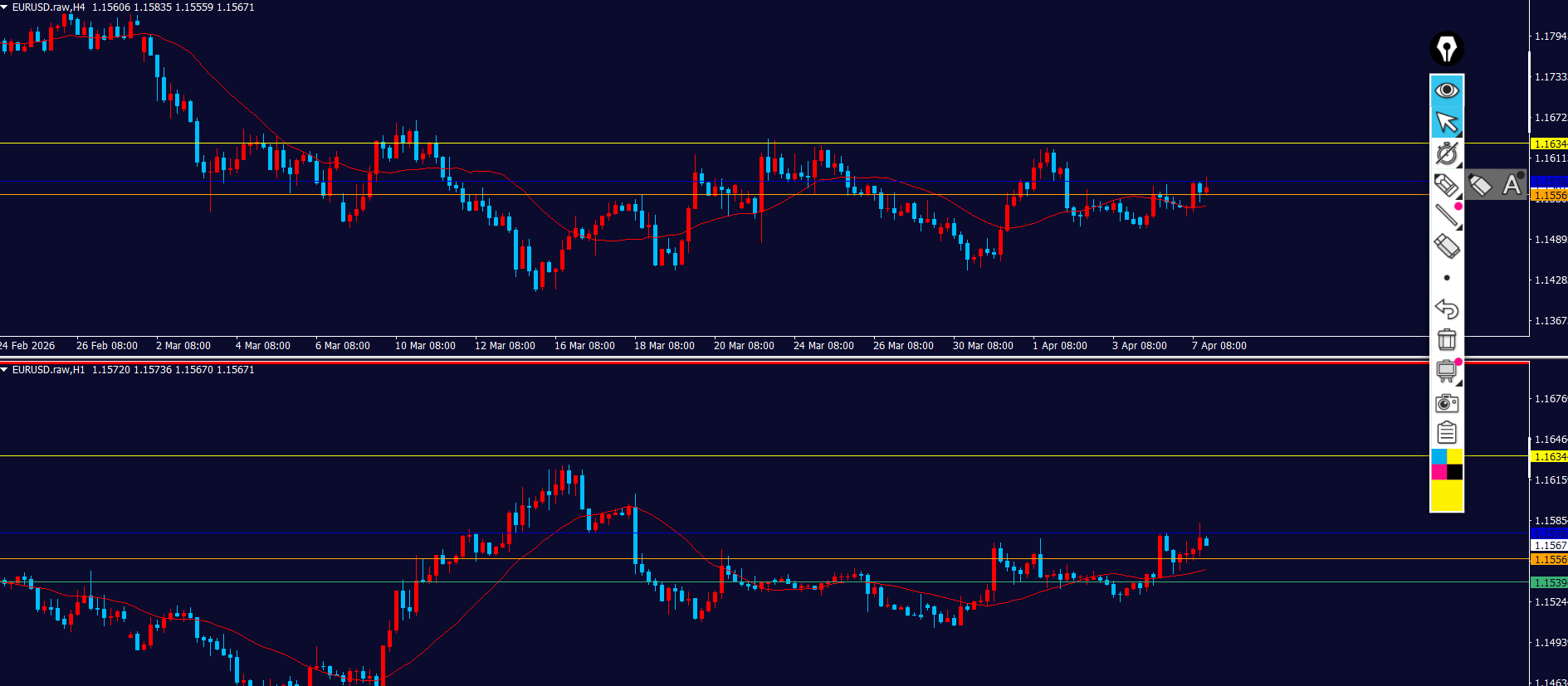
Task: Click the small dot brush size icon
Action: tap(1447, 278)
